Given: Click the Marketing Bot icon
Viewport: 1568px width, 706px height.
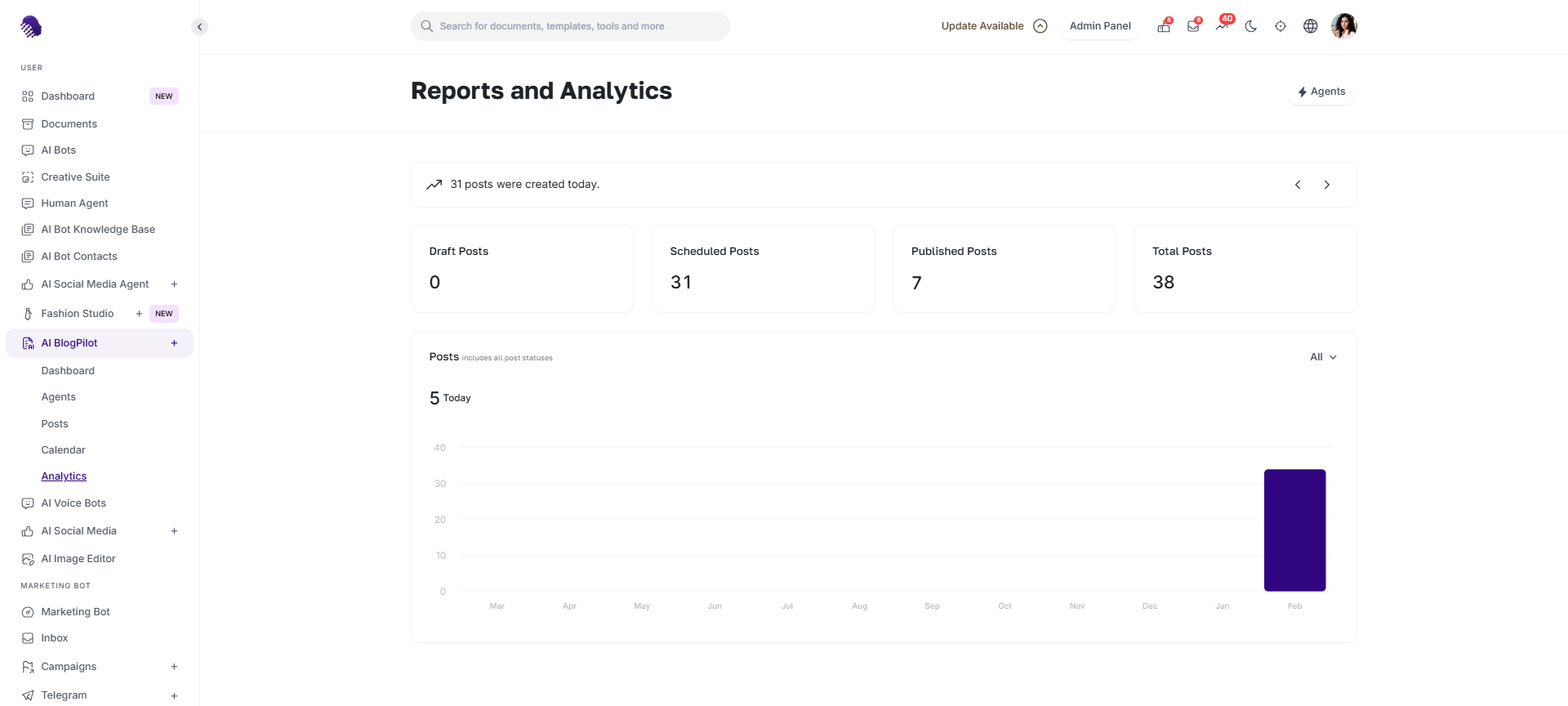Looking at the screenshot, I should 28,612.
